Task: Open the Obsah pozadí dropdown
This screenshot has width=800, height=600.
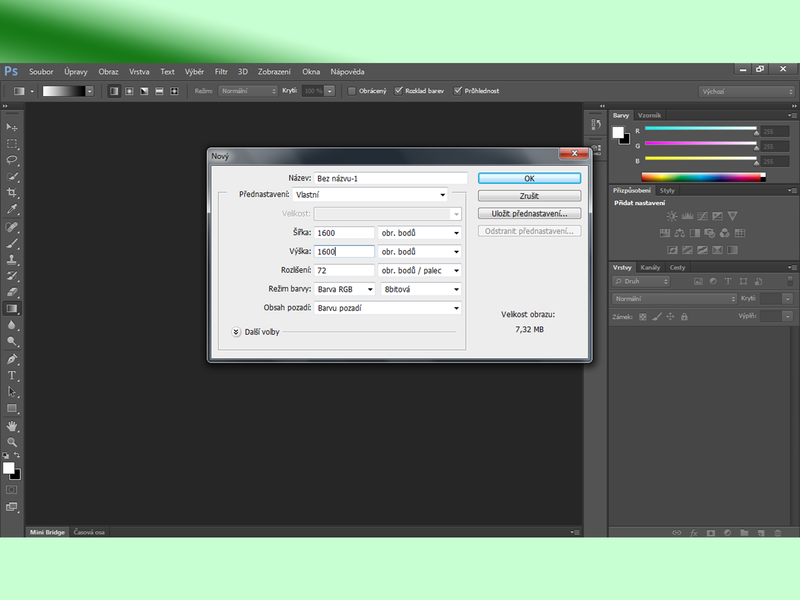Action: [x=388, y=308]
